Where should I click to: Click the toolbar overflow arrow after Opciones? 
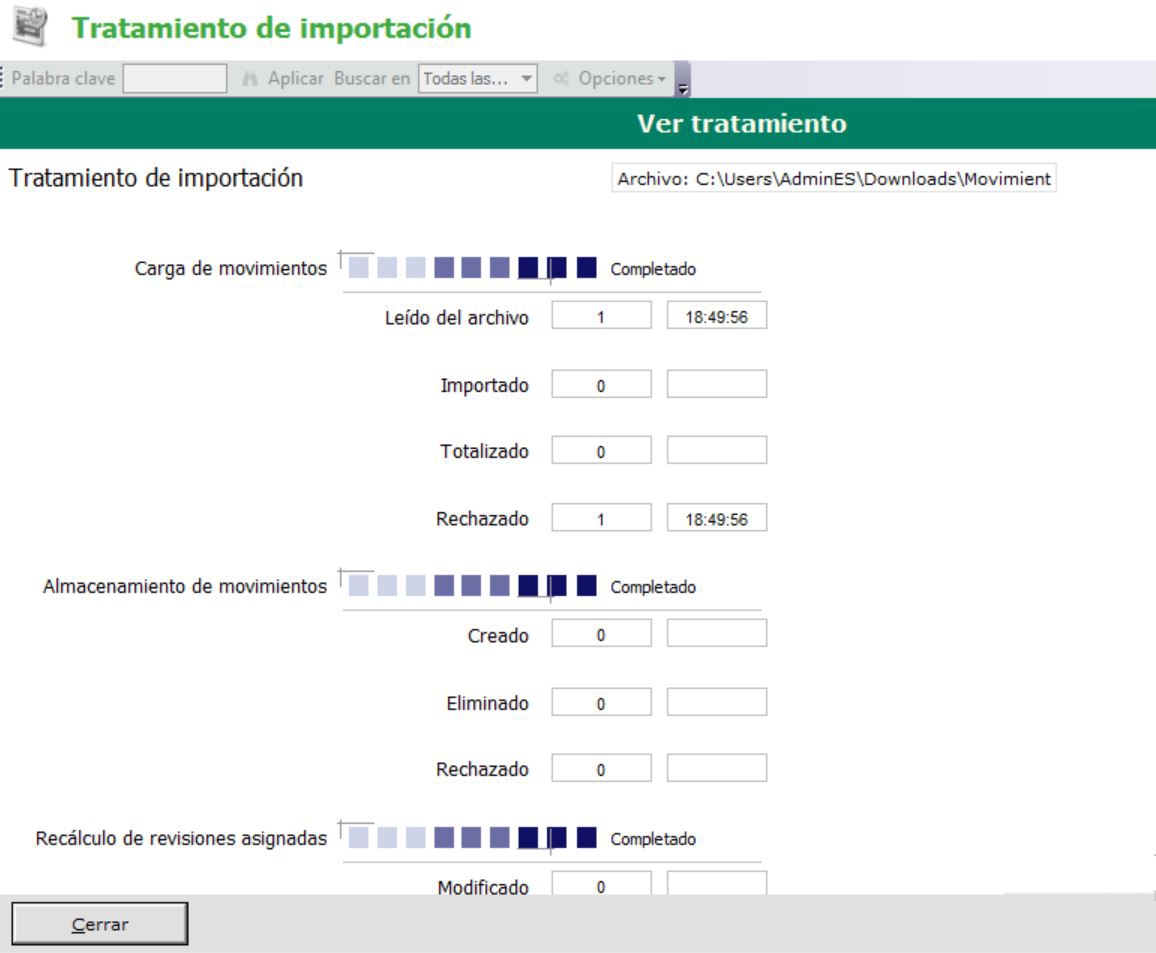(683, 81)
